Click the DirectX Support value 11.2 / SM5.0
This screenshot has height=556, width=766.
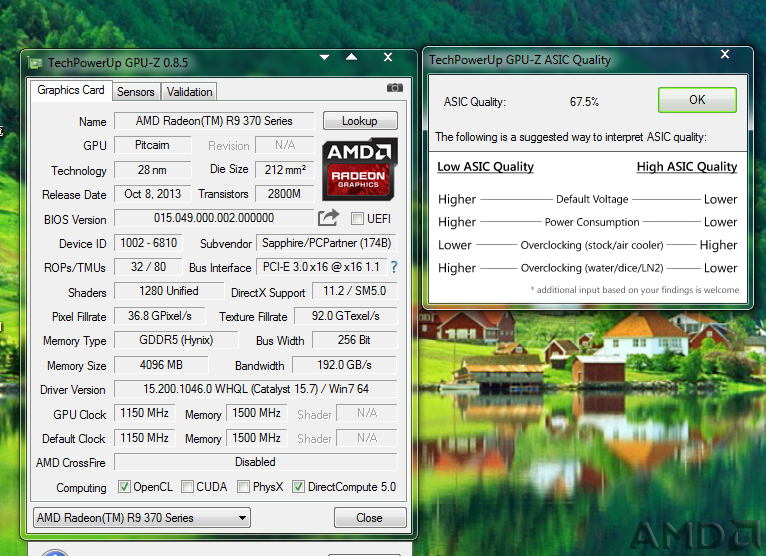355,291
